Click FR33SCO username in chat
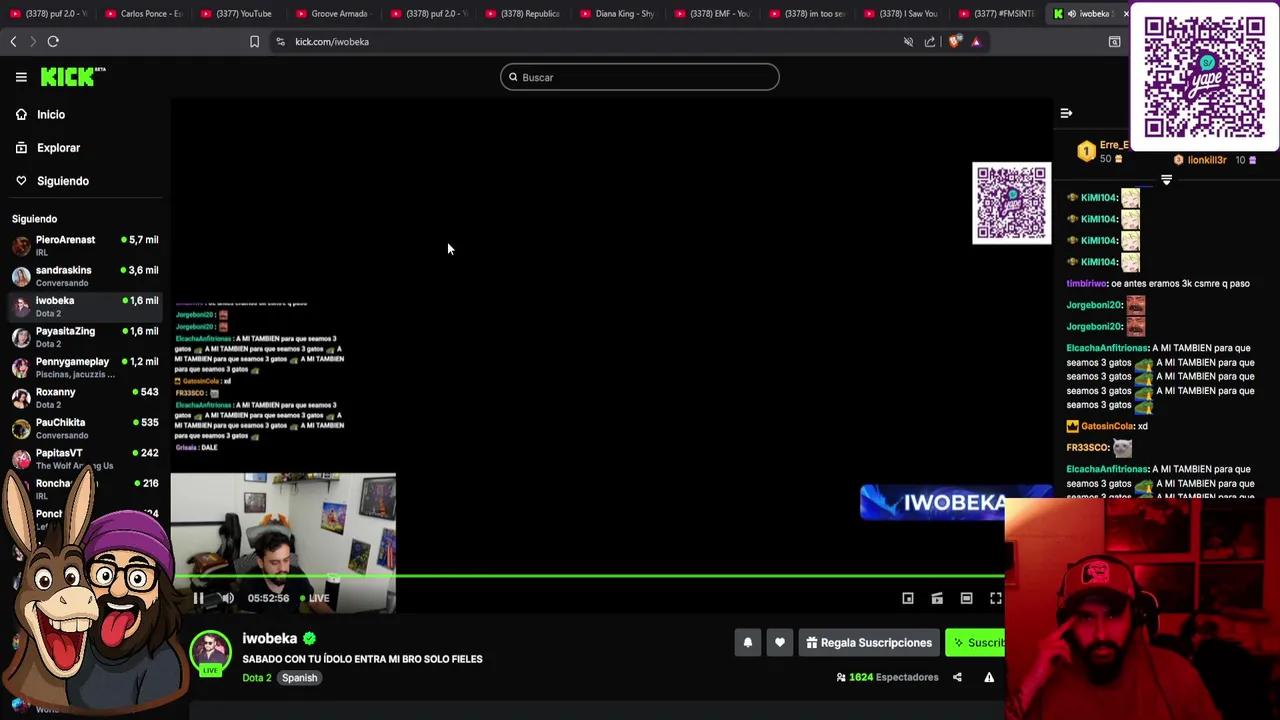1280x720 pixels. 1087,448
